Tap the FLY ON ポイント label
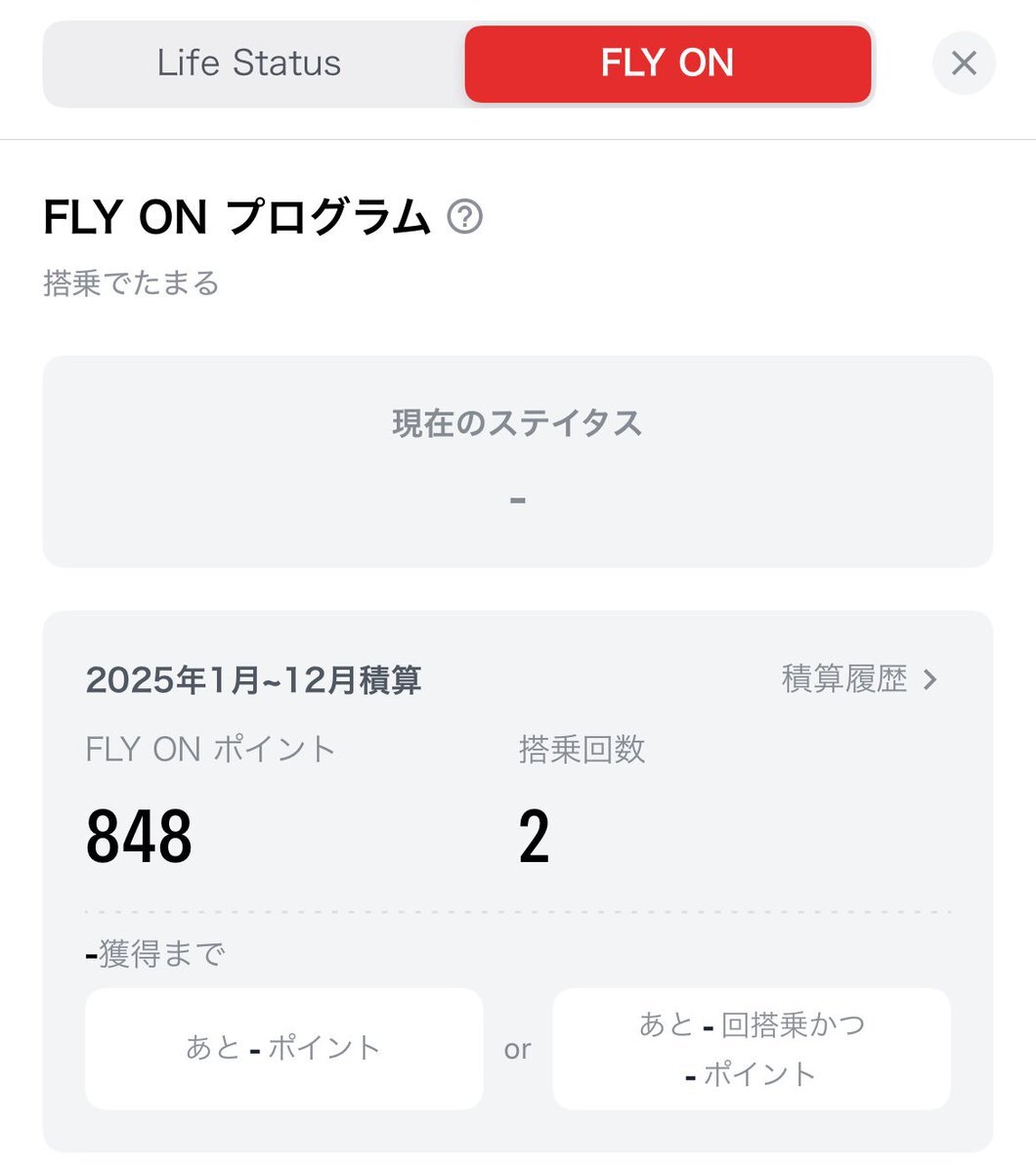This screenshot has width=1036, height=1173. [x=211, y=750]
